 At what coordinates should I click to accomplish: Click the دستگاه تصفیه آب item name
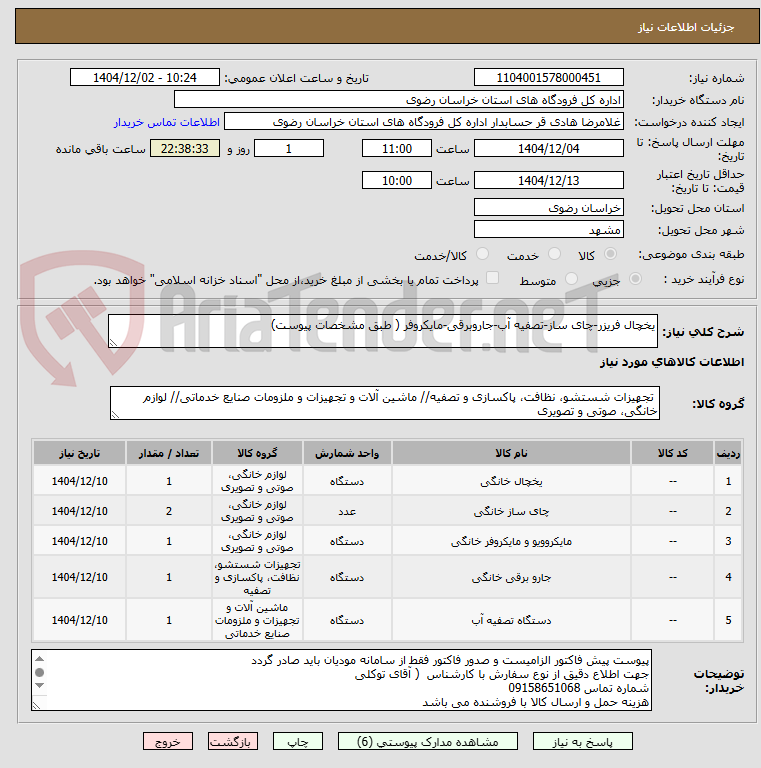pos(511,620)
